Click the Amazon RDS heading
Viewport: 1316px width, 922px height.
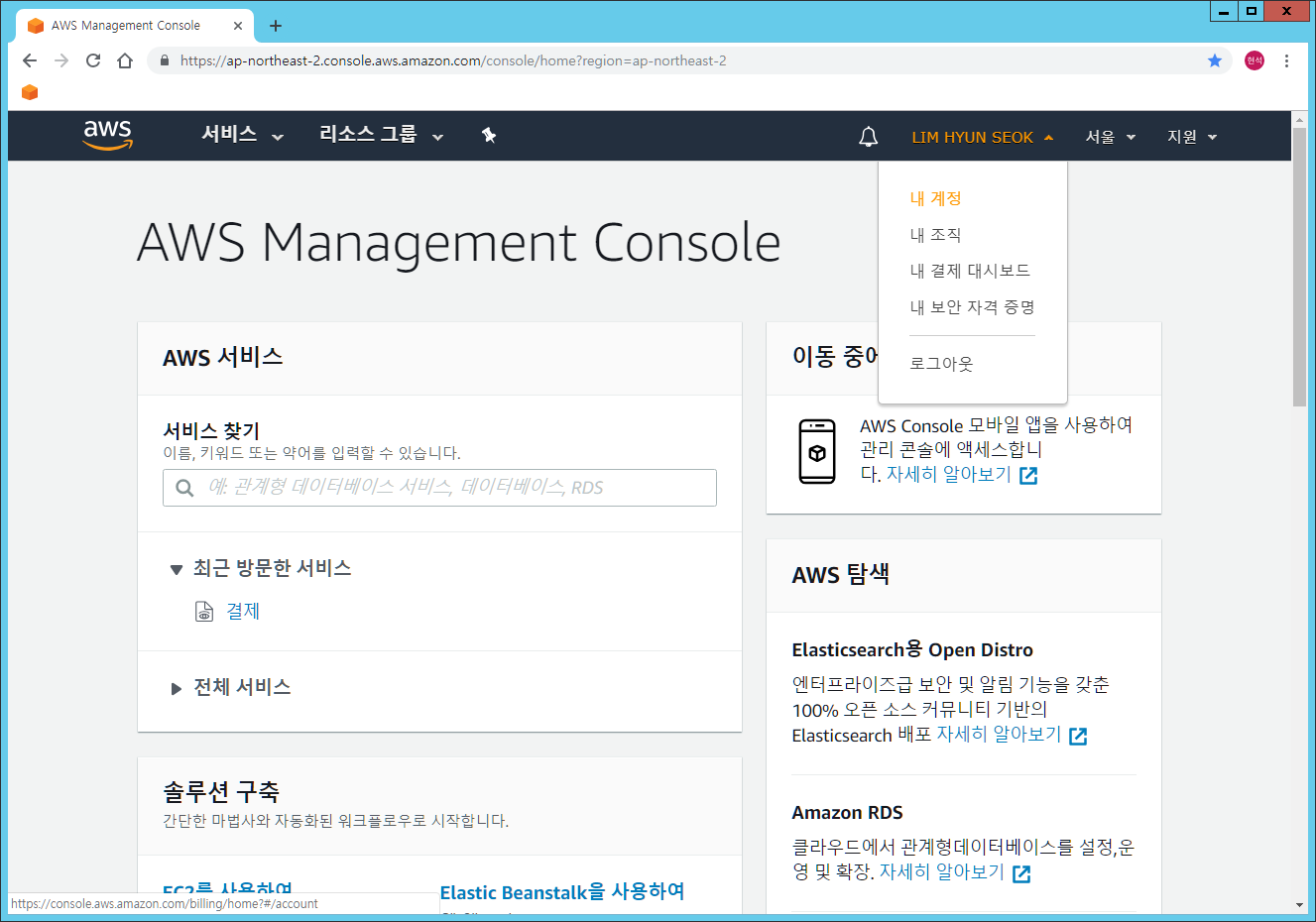(847, 812)
